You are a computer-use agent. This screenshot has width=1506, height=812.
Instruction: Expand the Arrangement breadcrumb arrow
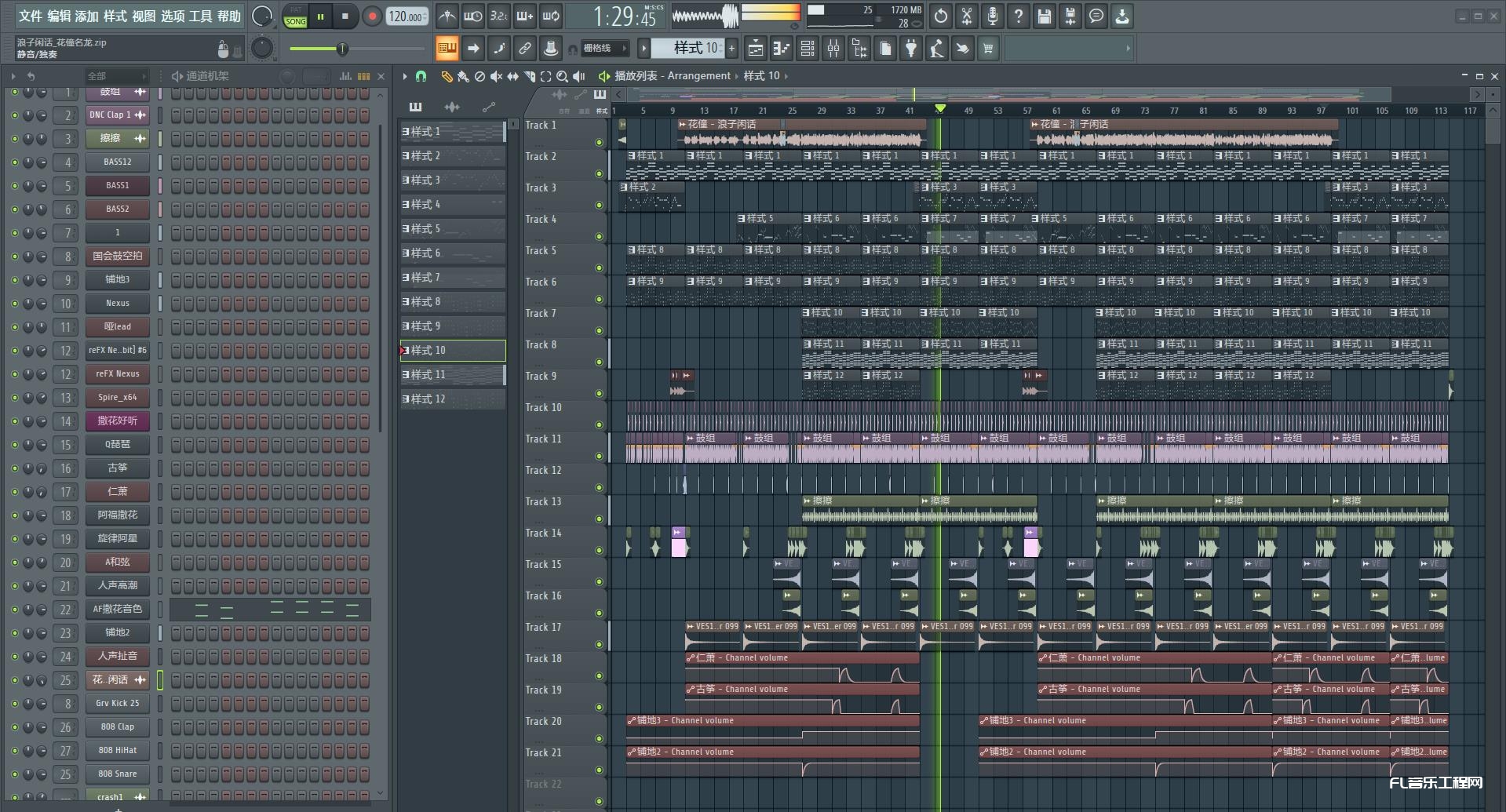(x=737, y=76)
